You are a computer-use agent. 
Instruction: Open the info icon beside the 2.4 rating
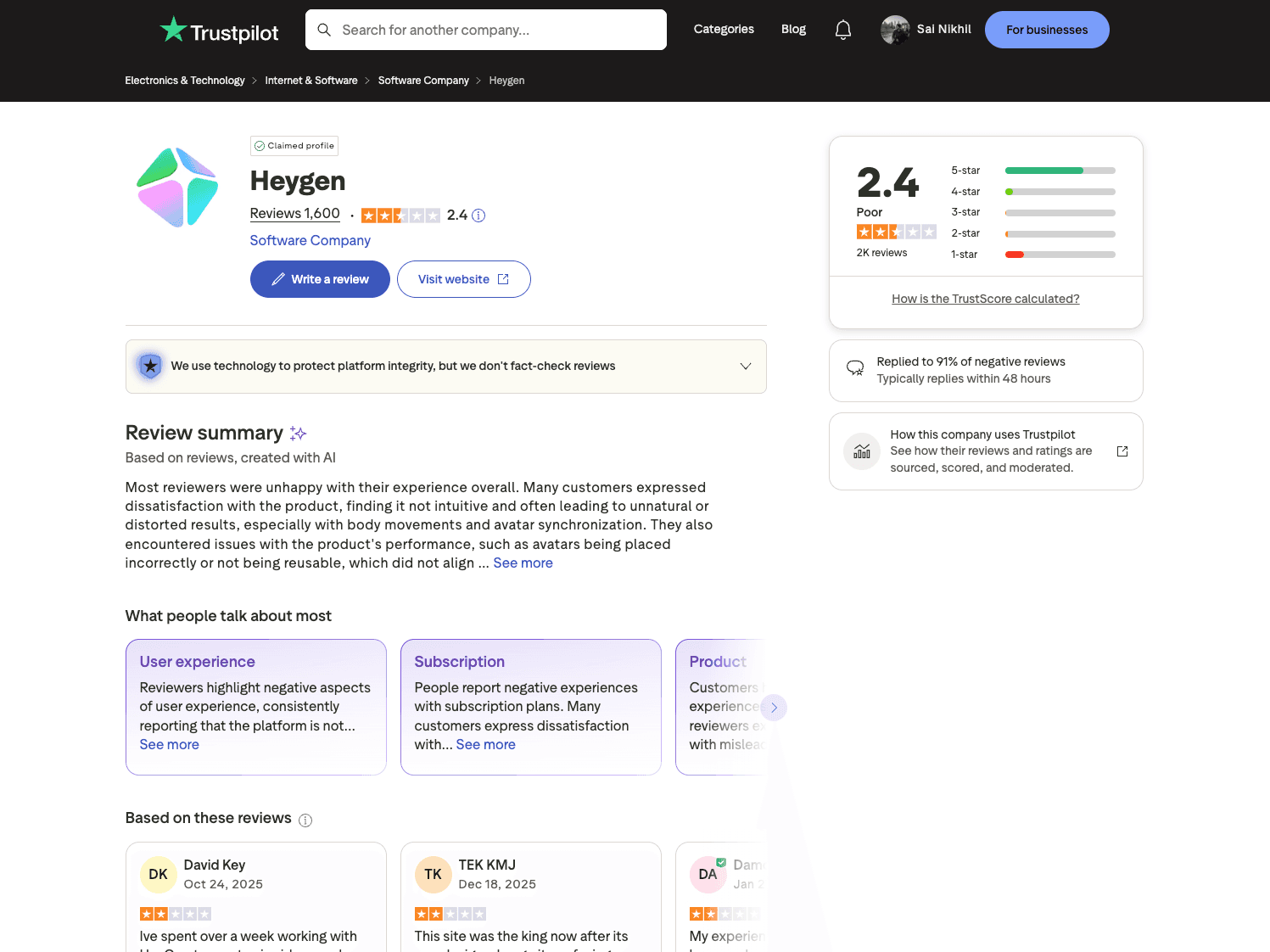pos(478,216)
